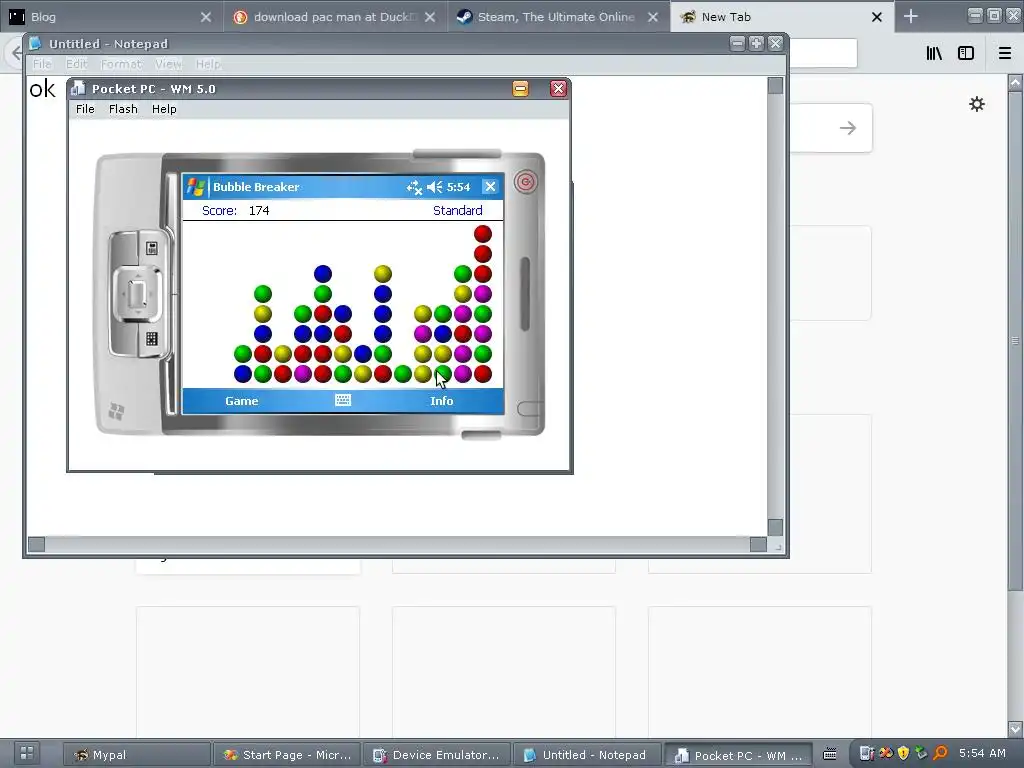Viewport: 1024px width, 768px height.
Task: Close the Steam tab
Action: point(653,17)
